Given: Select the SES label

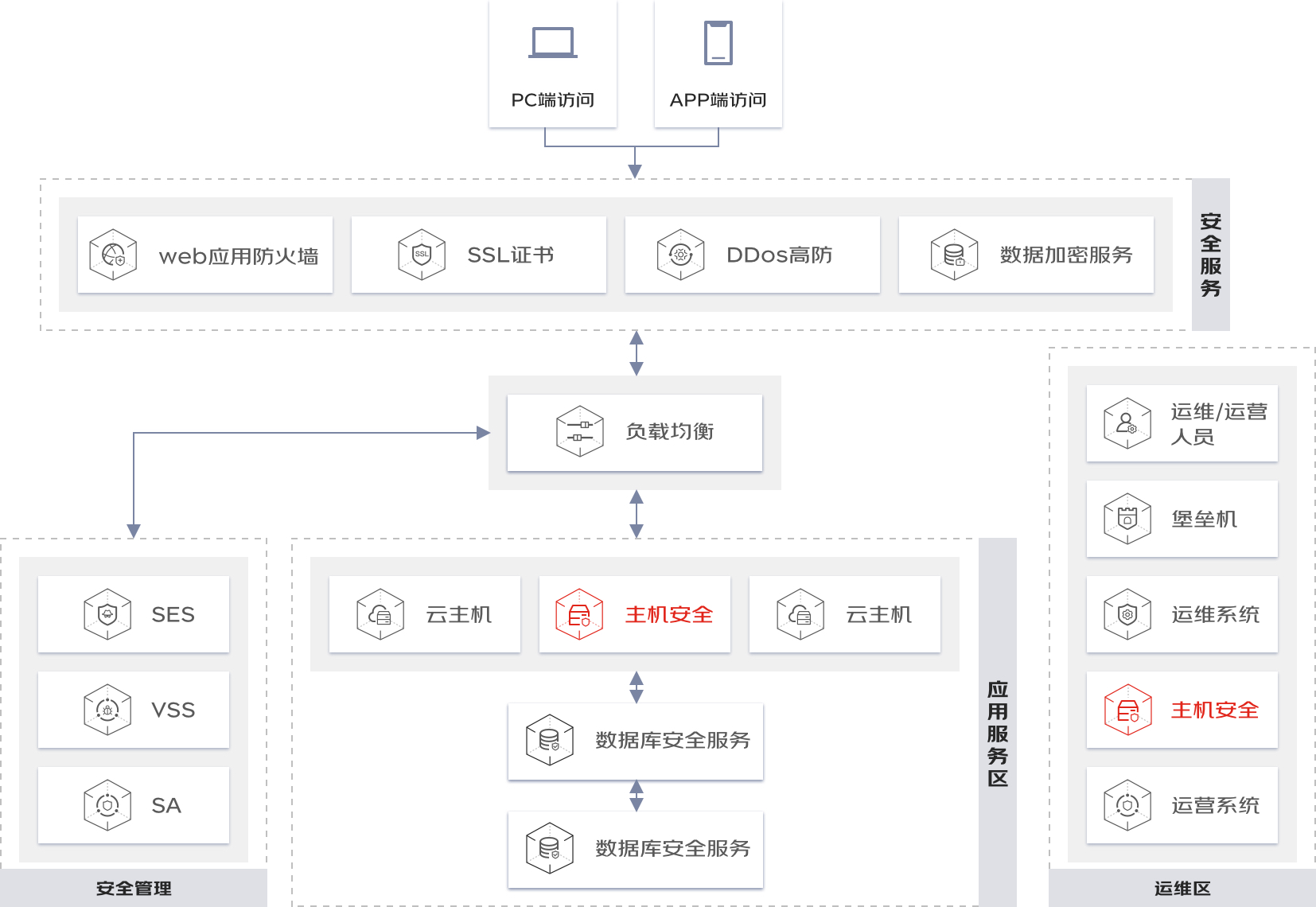Looking at the screenshot, I should (173, 615).
